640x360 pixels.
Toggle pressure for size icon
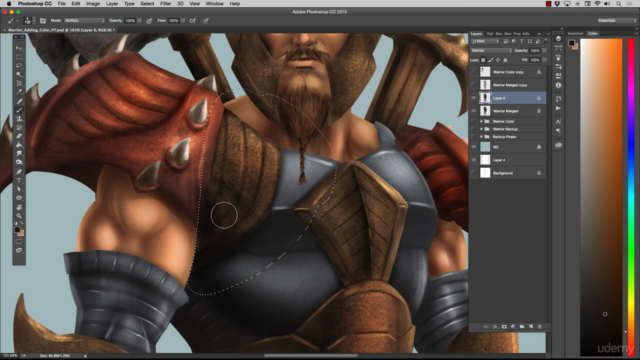pos(206,20)
